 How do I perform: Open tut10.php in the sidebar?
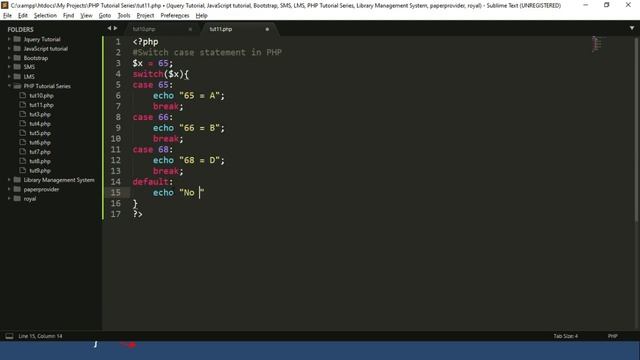tap(41, 96)
